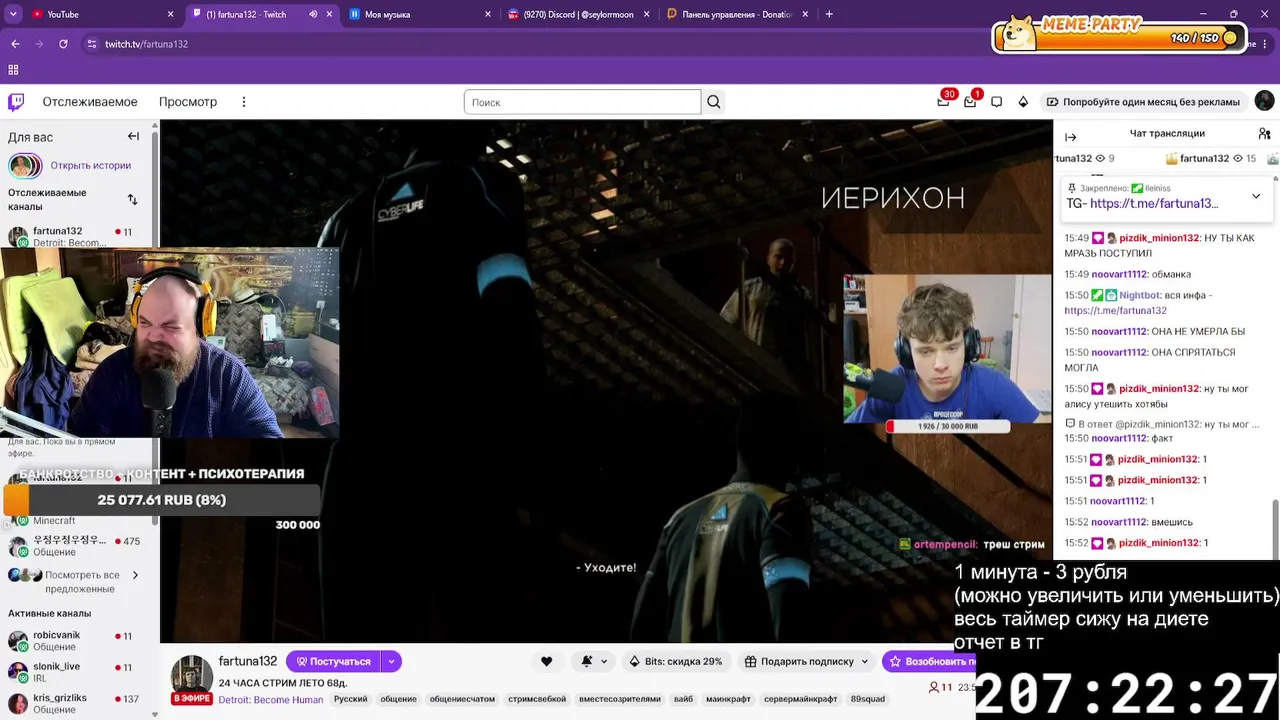
Task: Click the Попробуйте один месяц без рекламы button
Action: (x=1142, y=102)
